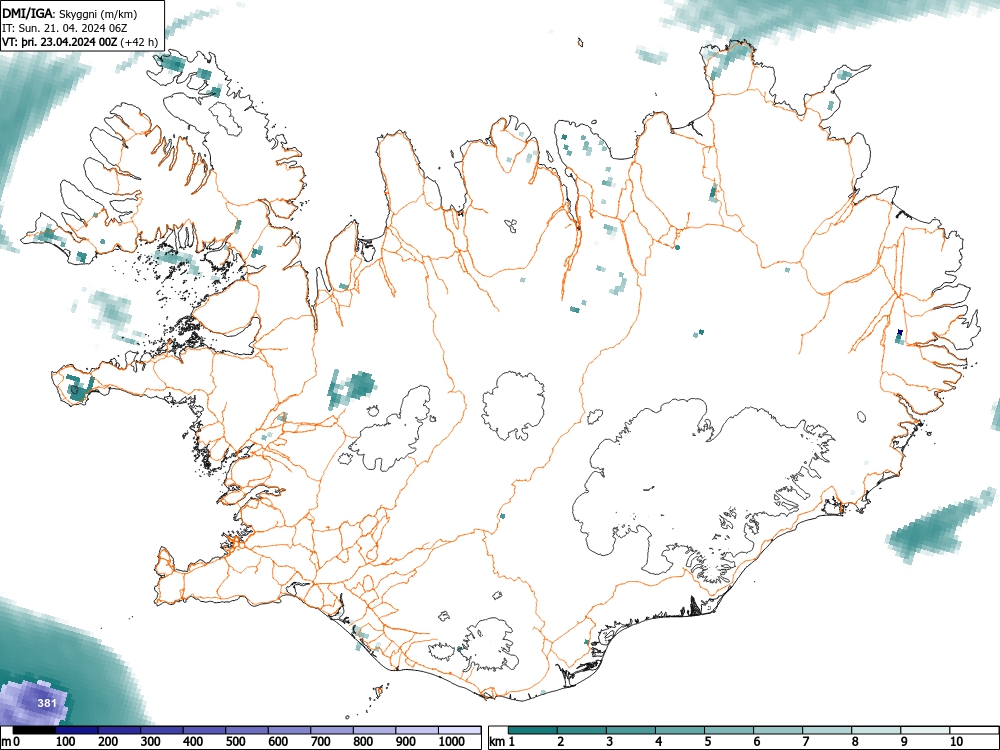Image resolution: width=1000 pixels, height=750 pixels.
Task: Click the 'km 1' label on the kilometers scale
Action: [x=502, y=741]
